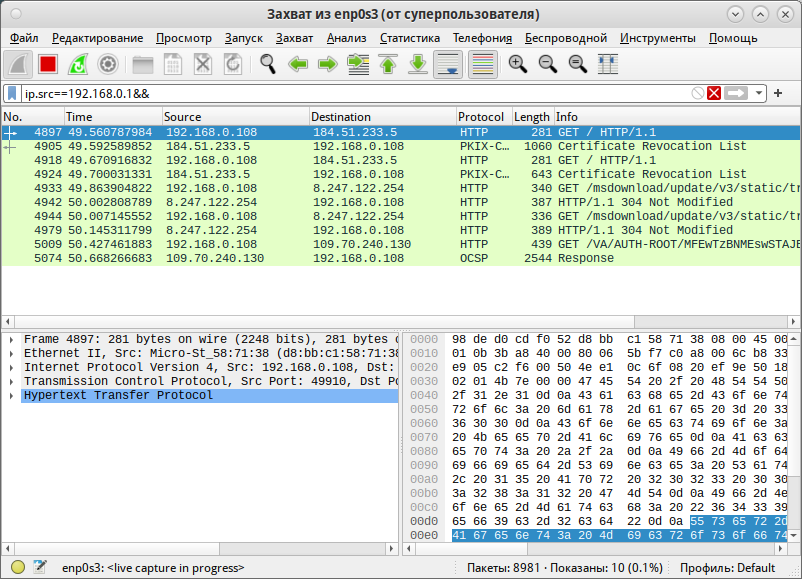Click the display filter input field
802x579 pixels.
point(356,94)
